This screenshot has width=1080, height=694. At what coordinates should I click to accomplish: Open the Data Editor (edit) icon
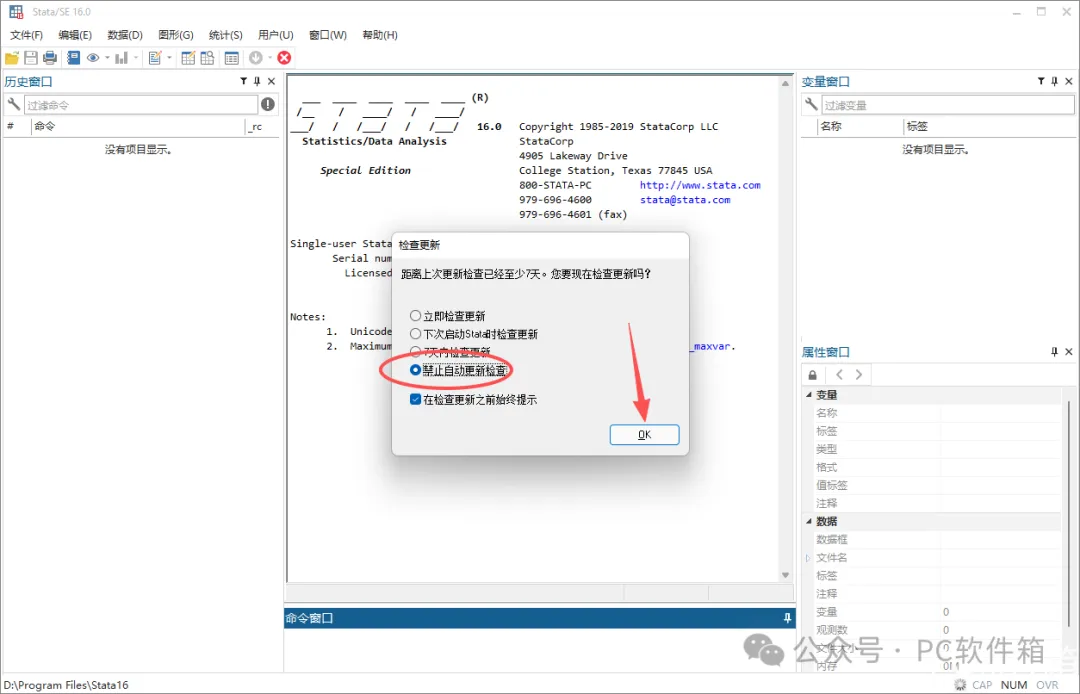[x=188, y=58]
